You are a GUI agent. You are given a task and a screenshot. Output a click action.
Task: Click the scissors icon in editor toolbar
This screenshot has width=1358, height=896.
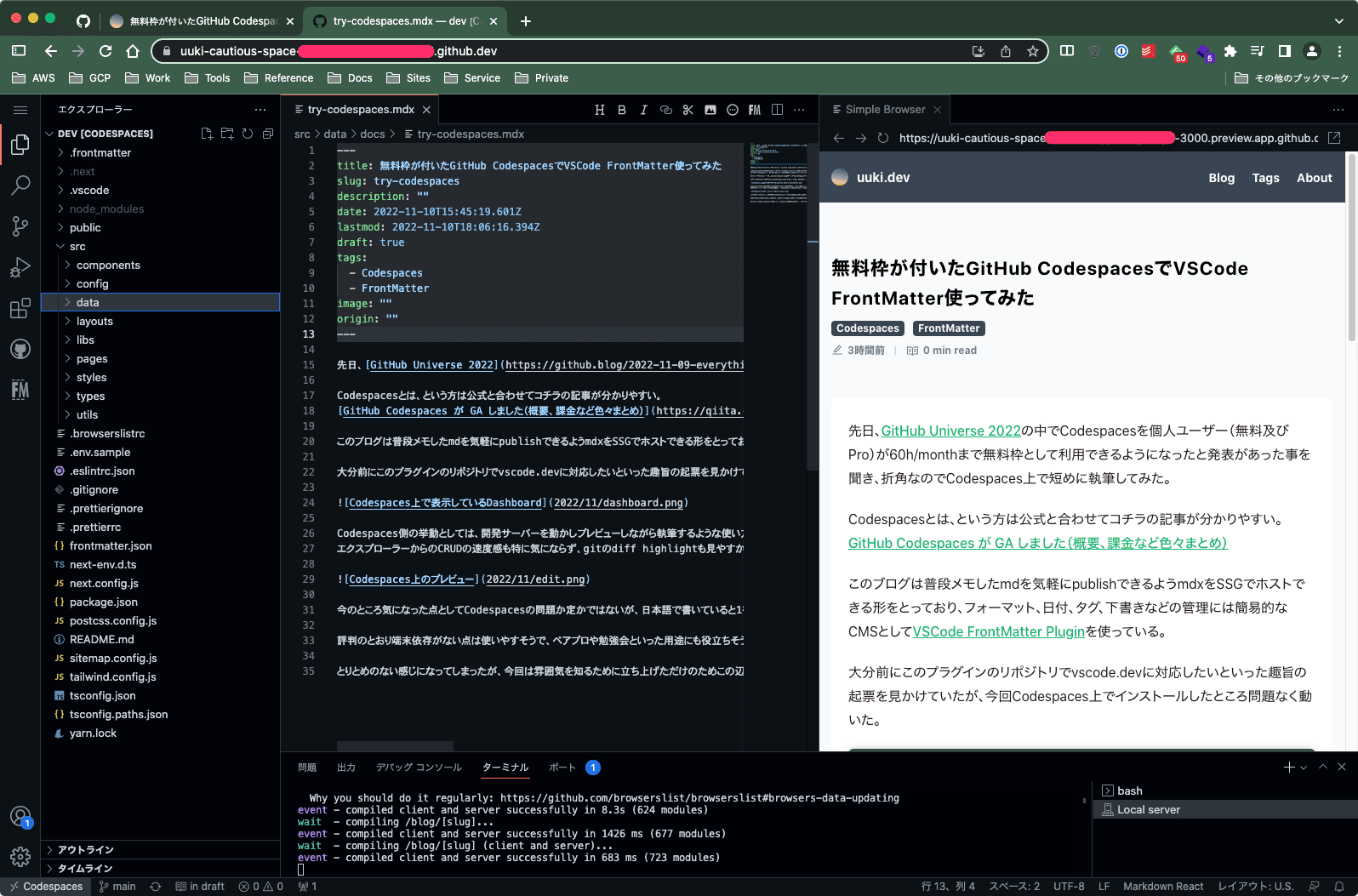pos(688,110)
